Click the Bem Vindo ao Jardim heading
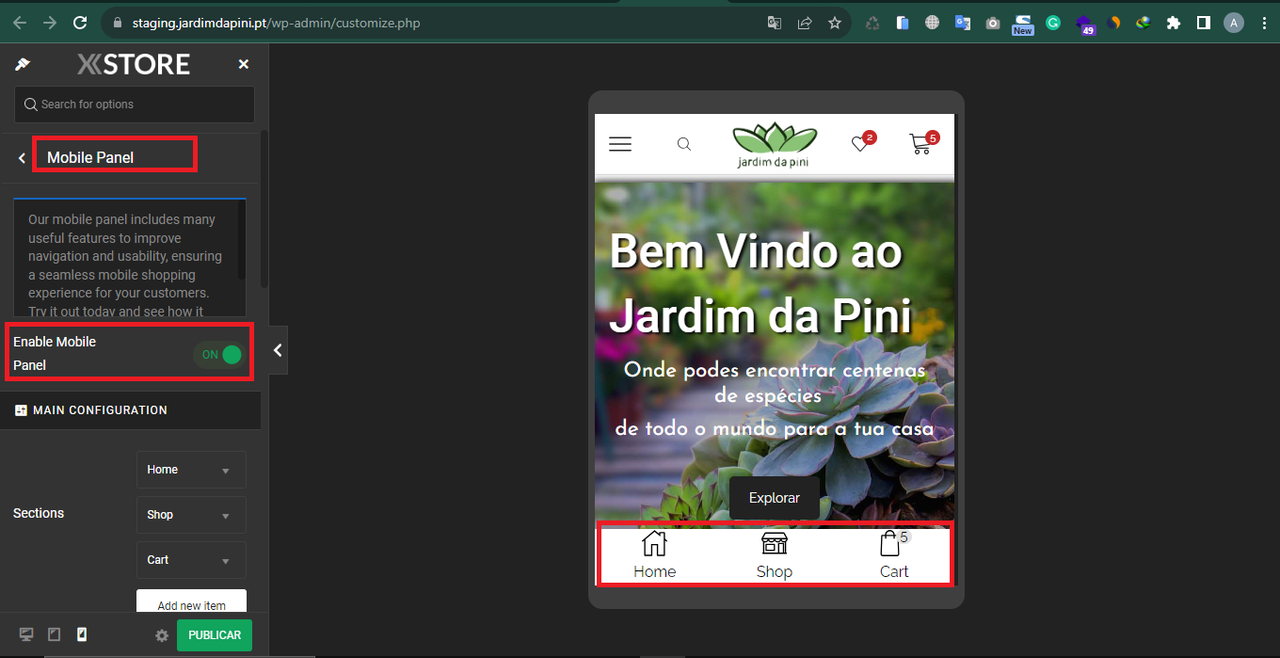The height and width of the screenshot is (658, 1280). pos(760,283)
